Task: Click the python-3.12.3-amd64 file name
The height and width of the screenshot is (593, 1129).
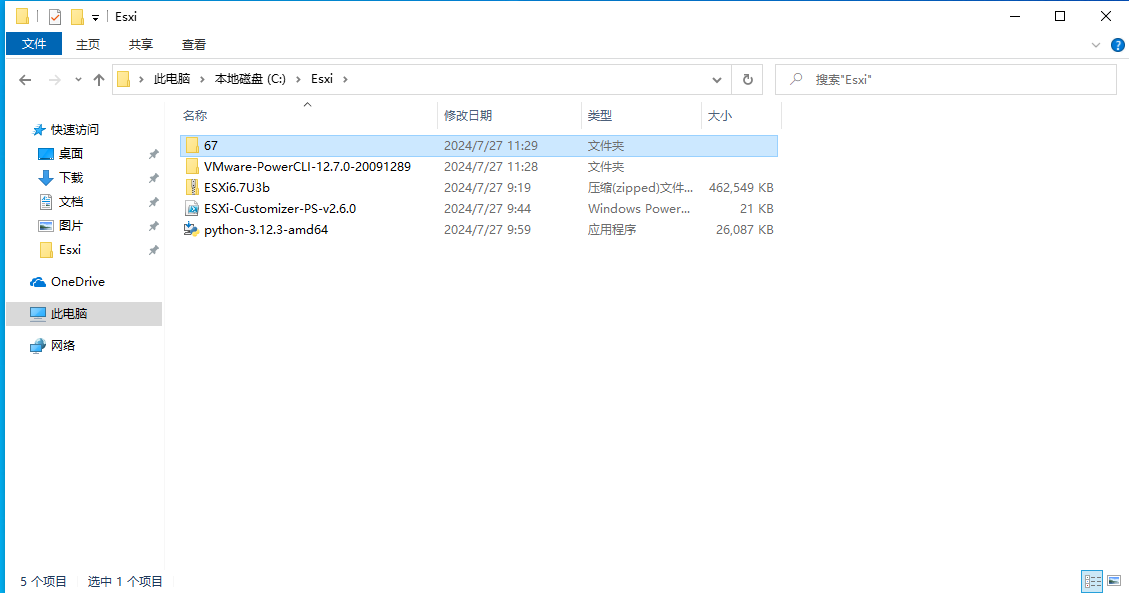Action: [266, 230]
